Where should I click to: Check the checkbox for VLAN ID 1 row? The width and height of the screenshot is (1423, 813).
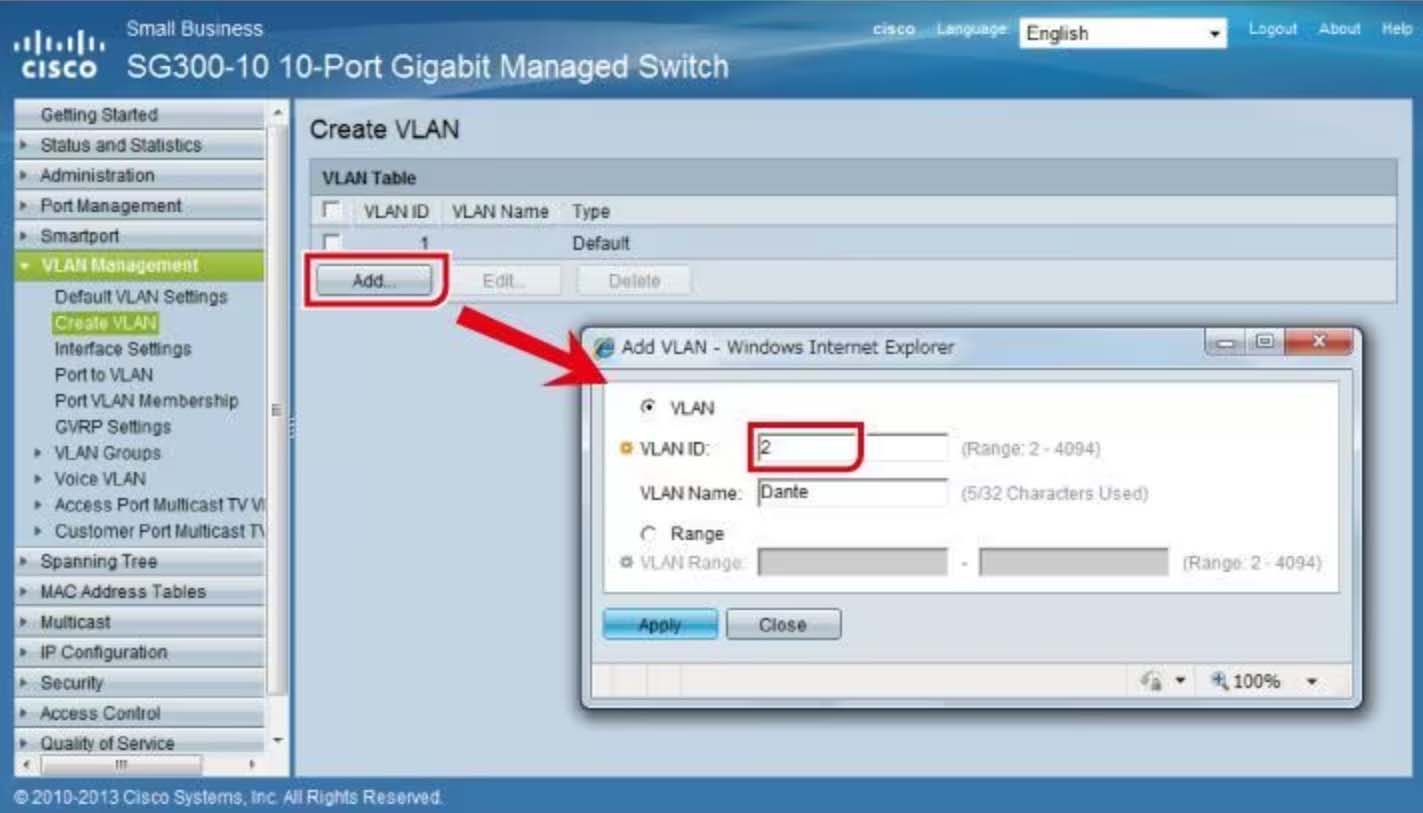pos(332,243)
